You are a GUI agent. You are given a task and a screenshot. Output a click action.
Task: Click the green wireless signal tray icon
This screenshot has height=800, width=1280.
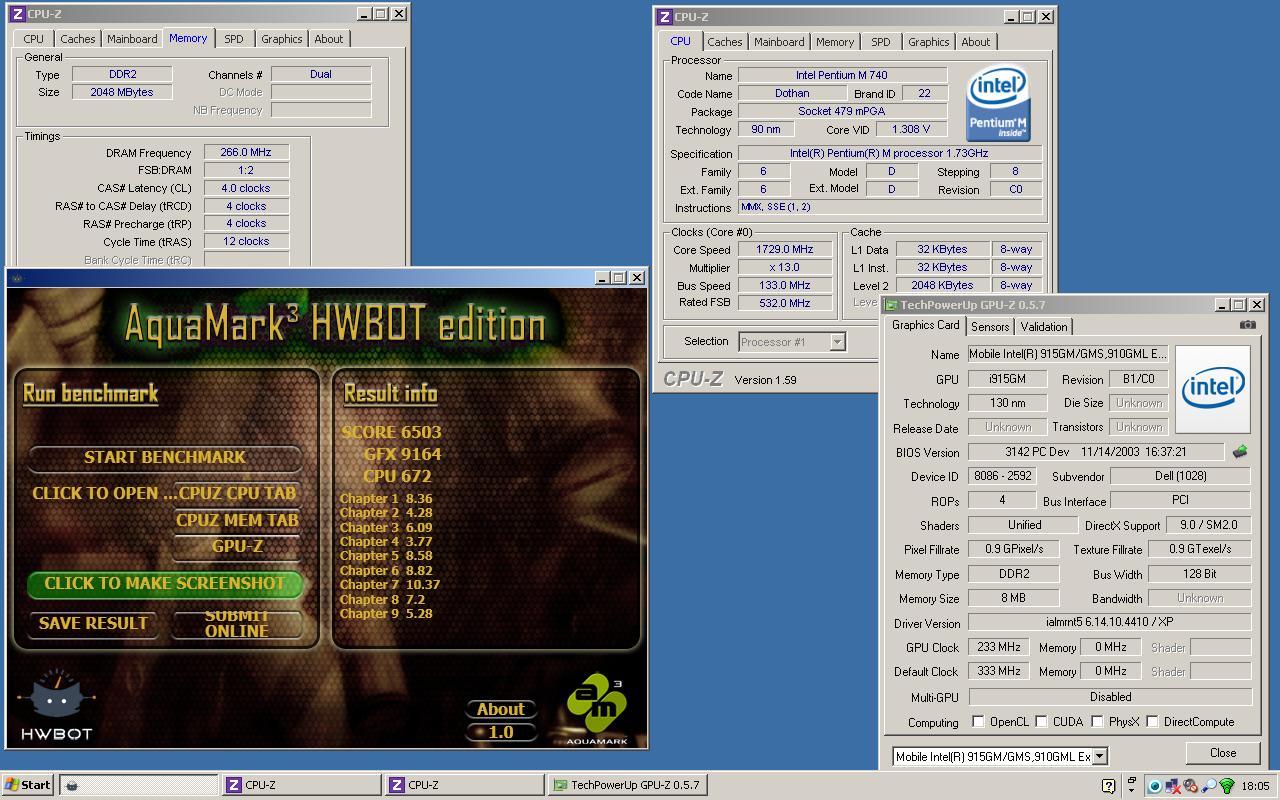coord(1227,786)
